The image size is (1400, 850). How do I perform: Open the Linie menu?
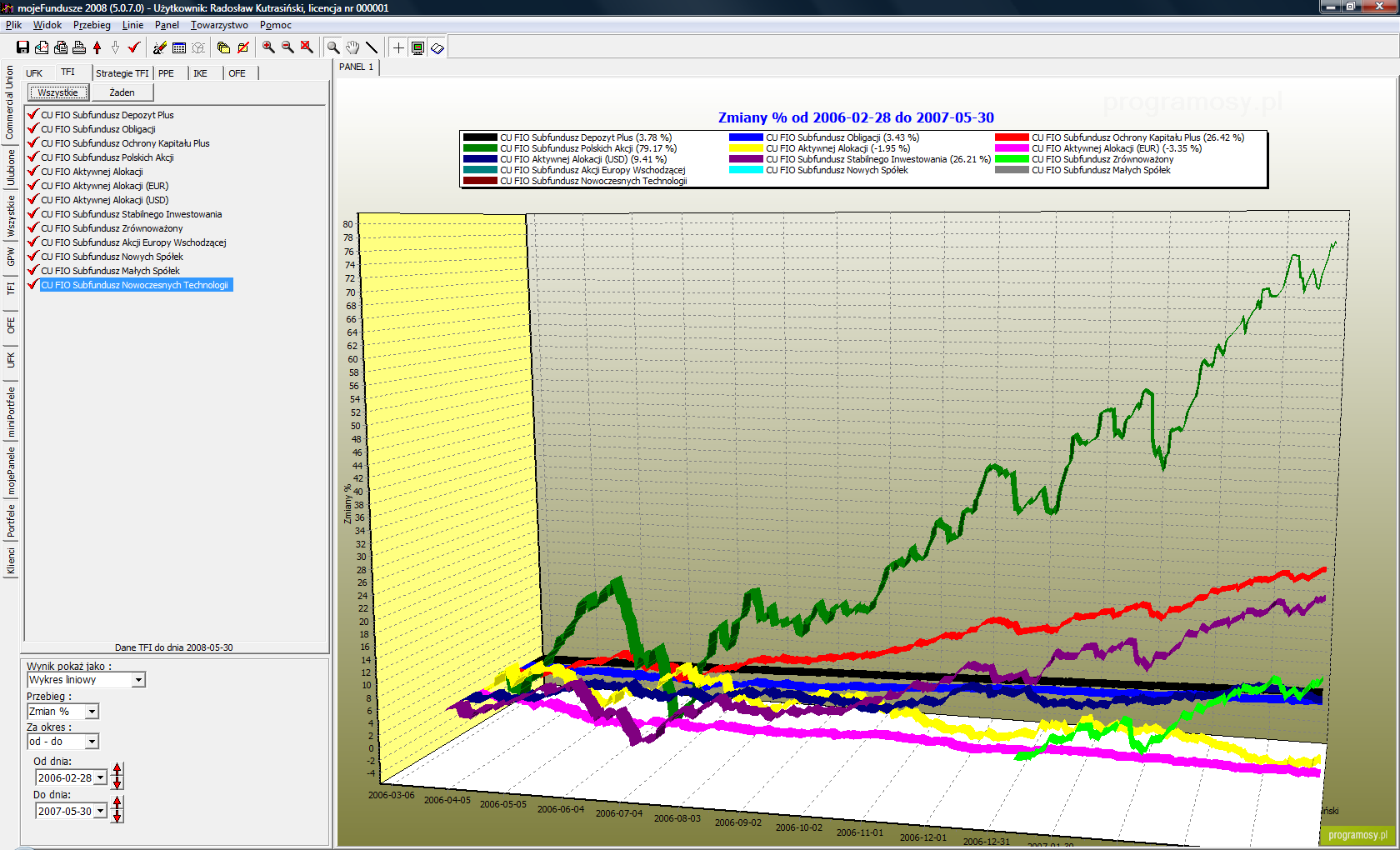(x=133, y=25)
